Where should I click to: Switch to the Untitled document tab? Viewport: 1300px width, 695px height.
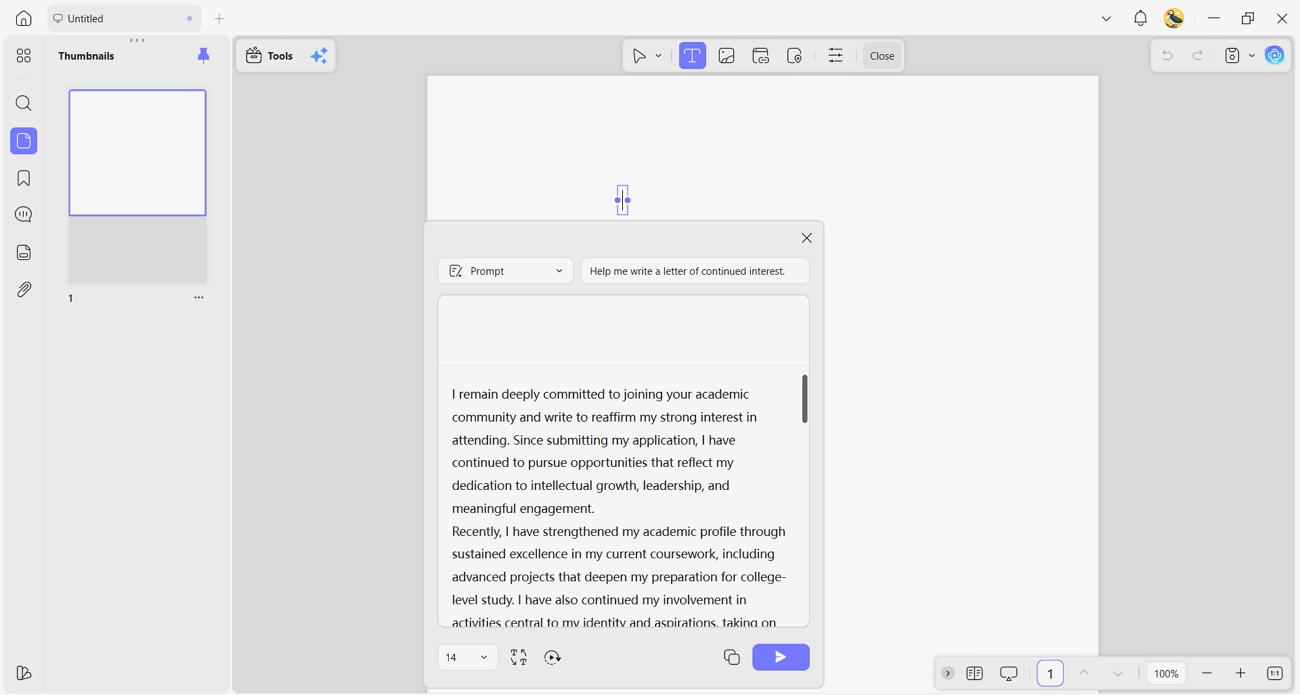(124, 18)
